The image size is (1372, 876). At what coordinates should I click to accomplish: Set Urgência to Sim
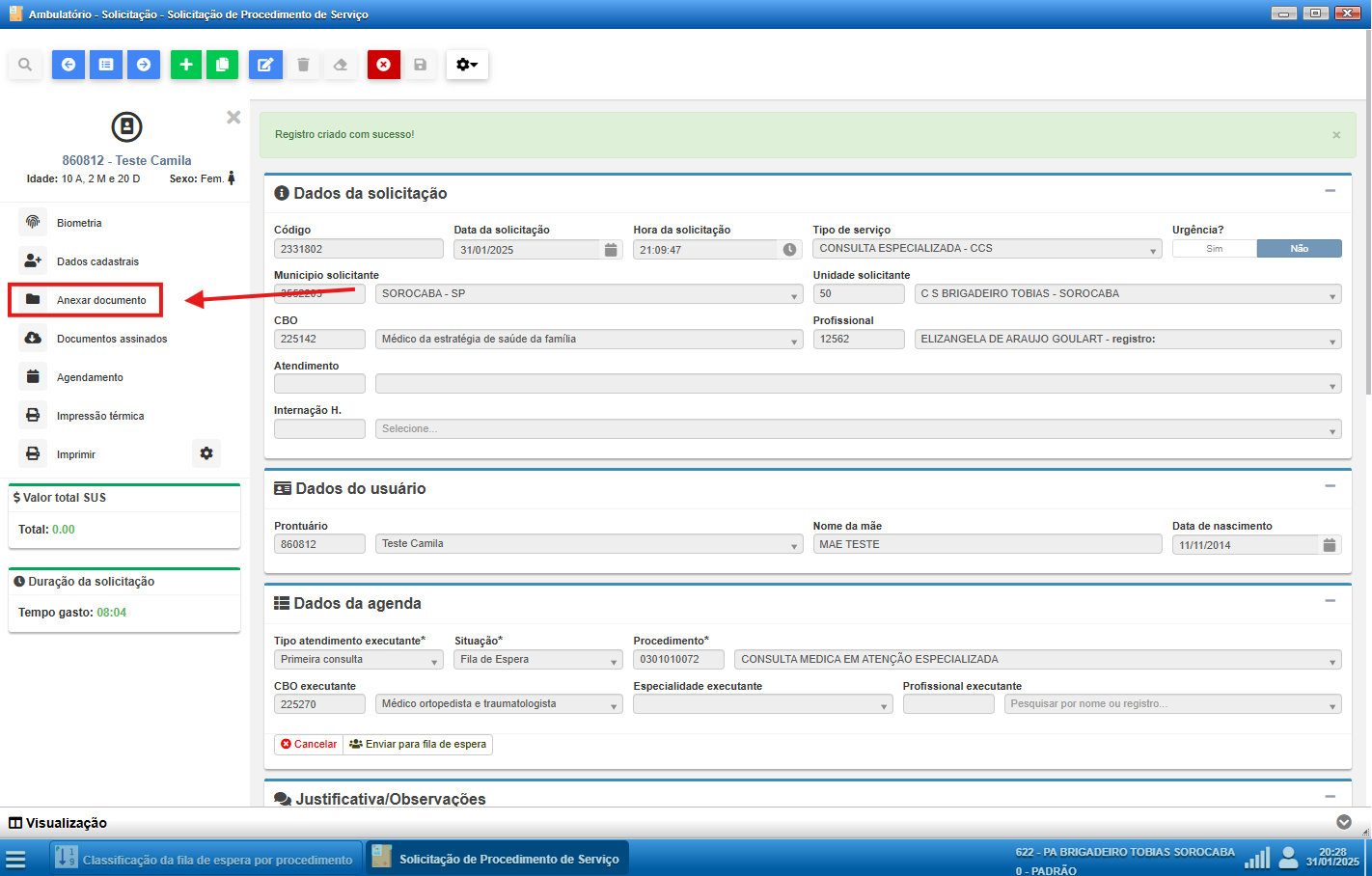1214,249
